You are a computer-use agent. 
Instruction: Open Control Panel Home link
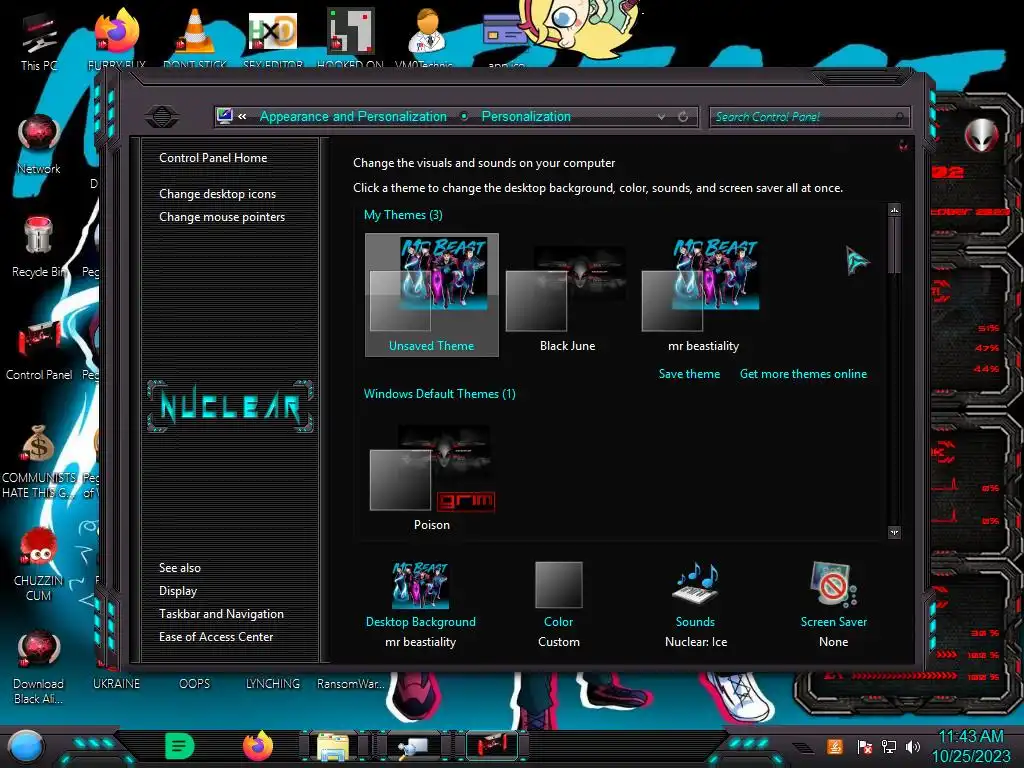(213, 157)
